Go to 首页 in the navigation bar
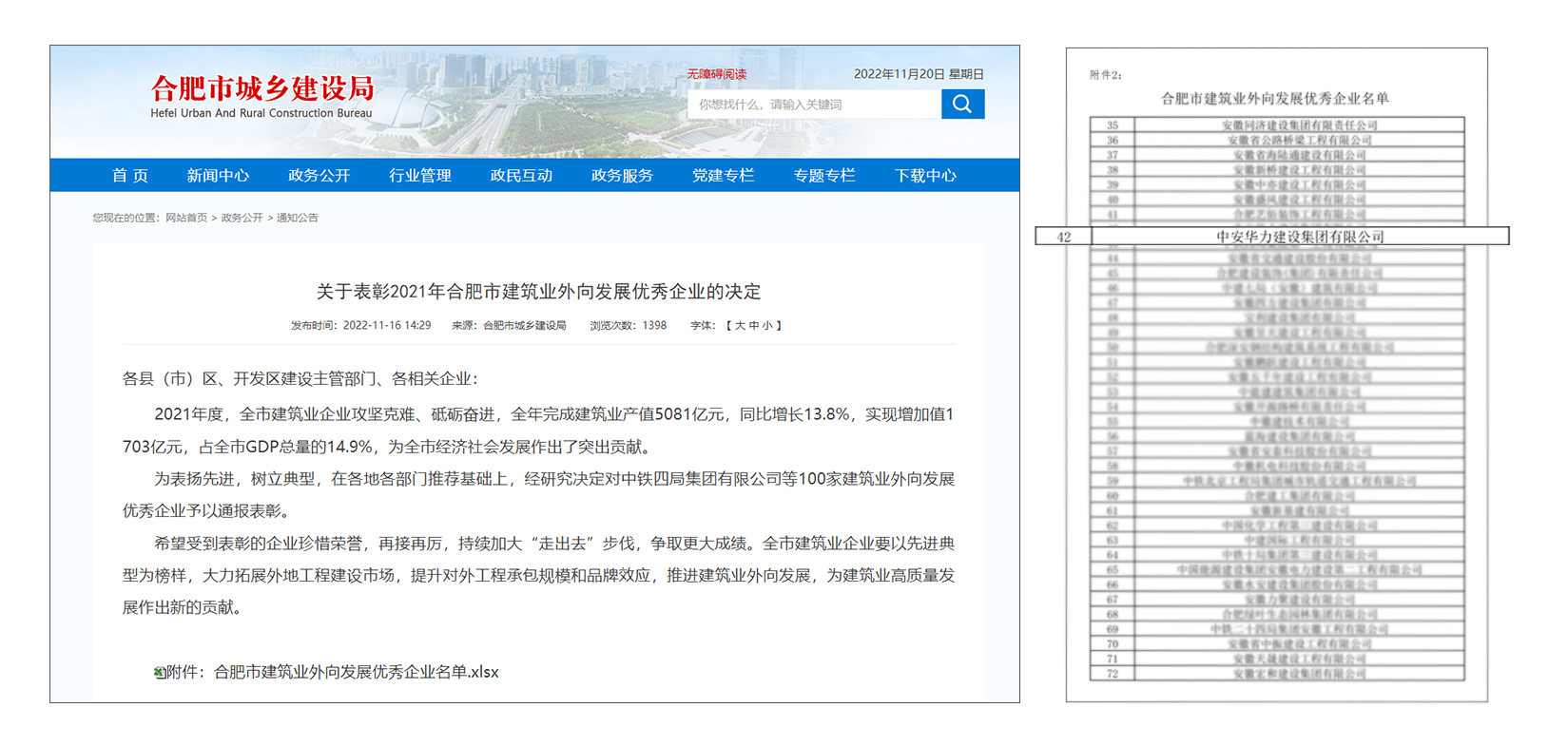The width and height of the screenshot is (1568, 746). click(130, 176)
